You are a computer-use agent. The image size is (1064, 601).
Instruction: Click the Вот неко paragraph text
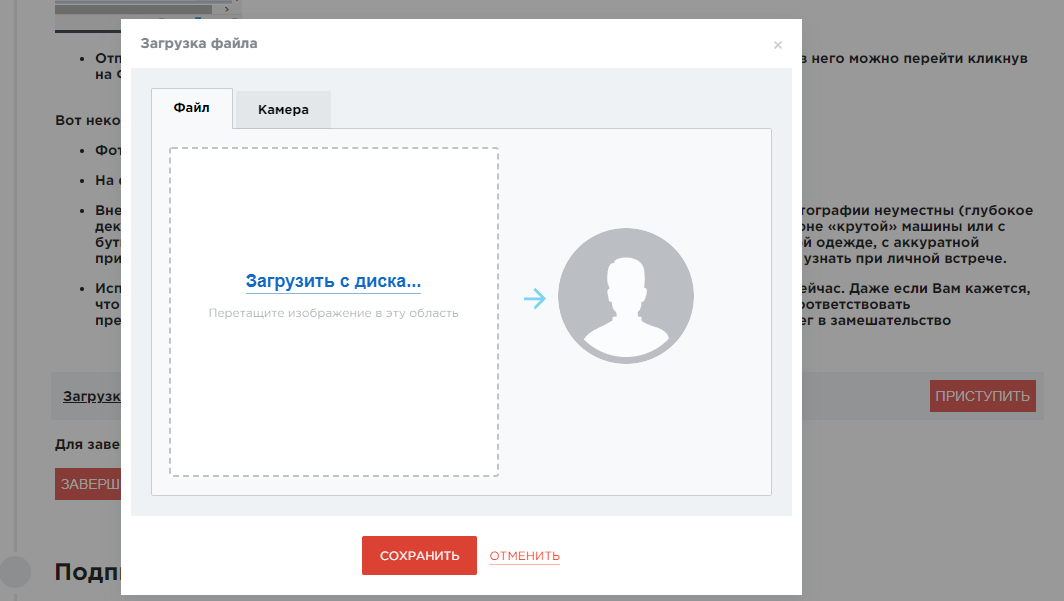(88, 120)
